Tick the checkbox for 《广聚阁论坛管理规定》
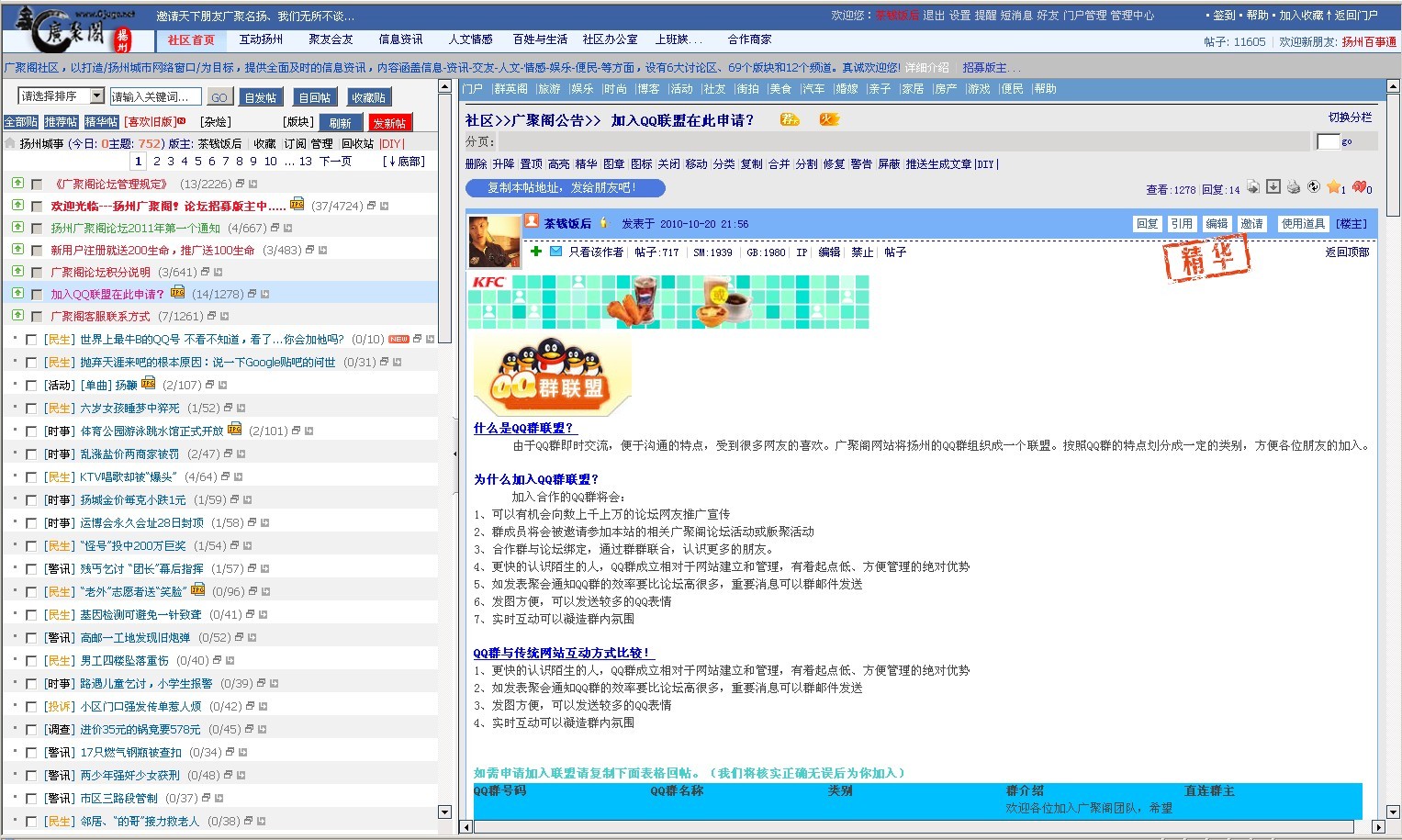Viewport: 1402px width, 840px height. tap(37, 185)
